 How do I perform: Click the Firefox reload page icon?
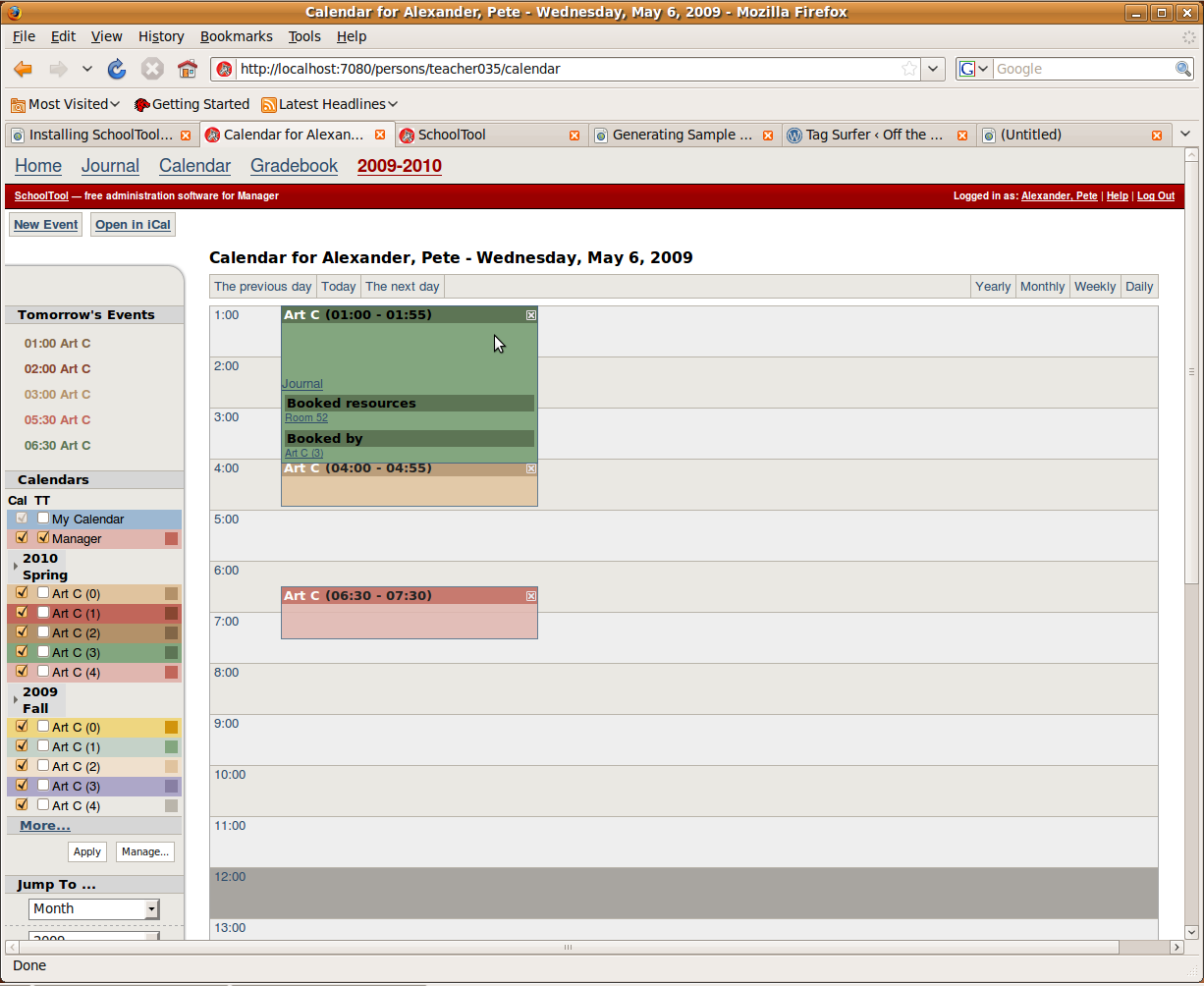point(117,69)
